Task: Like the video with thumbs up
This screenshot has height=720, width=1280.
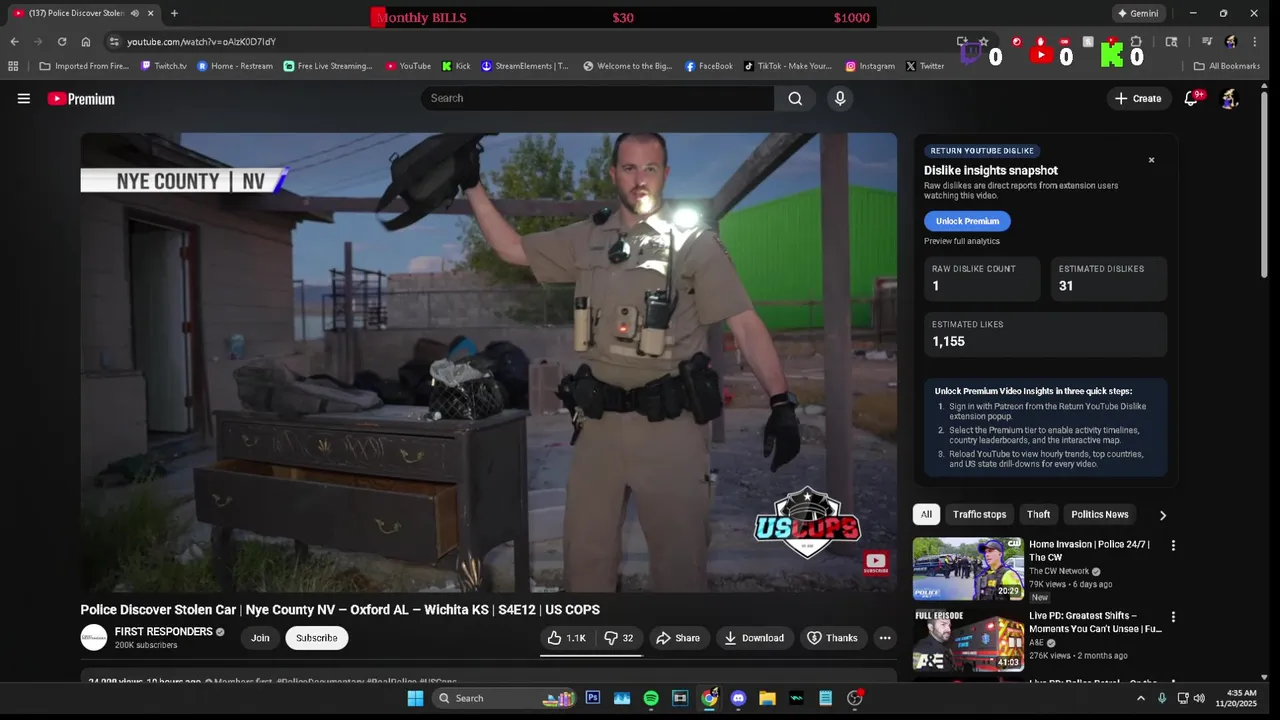Action: tap(567, 638)
